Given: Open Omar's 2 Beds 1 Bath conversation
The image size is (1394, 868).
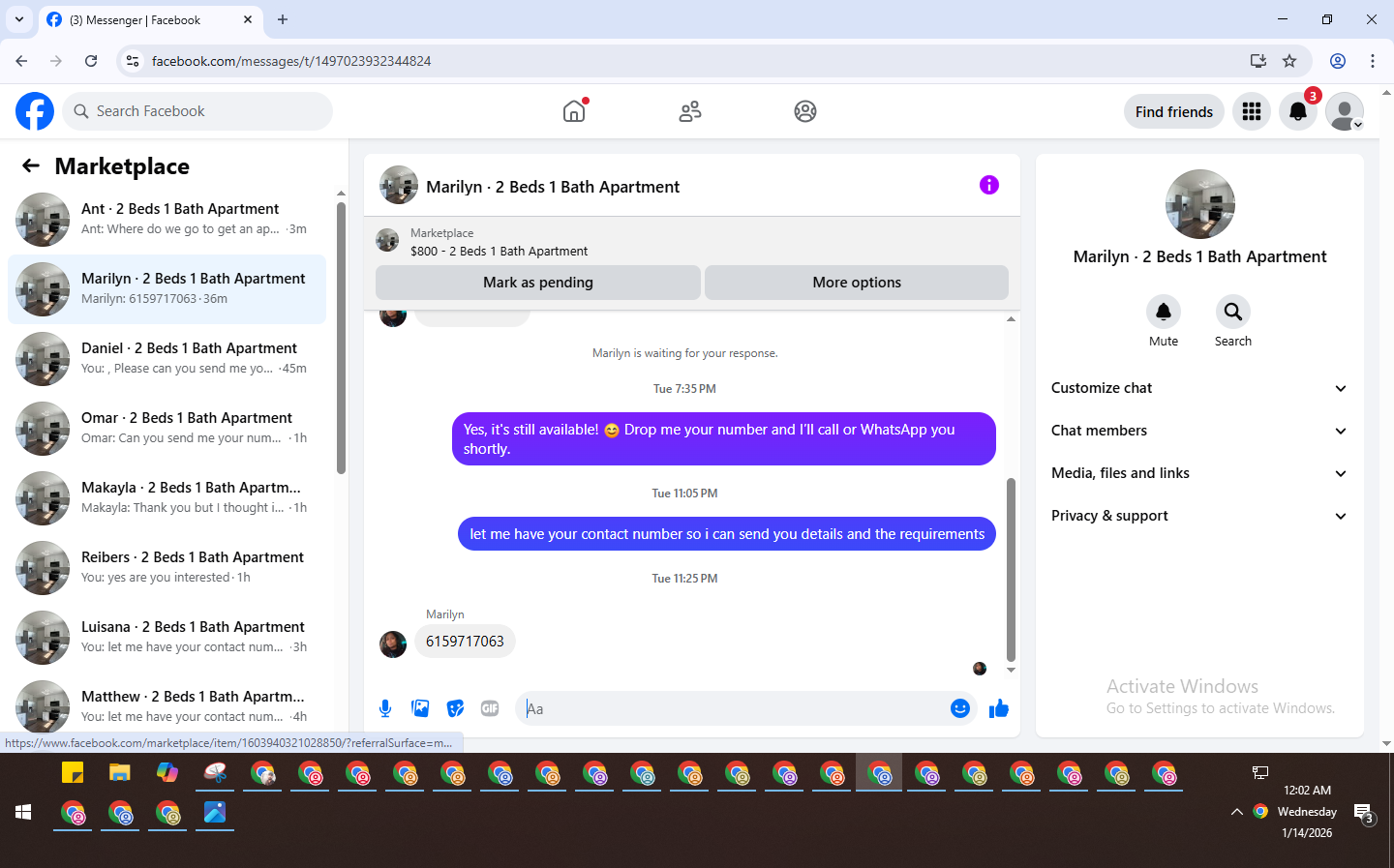Looking at the screenshot, I should point(167,429).
